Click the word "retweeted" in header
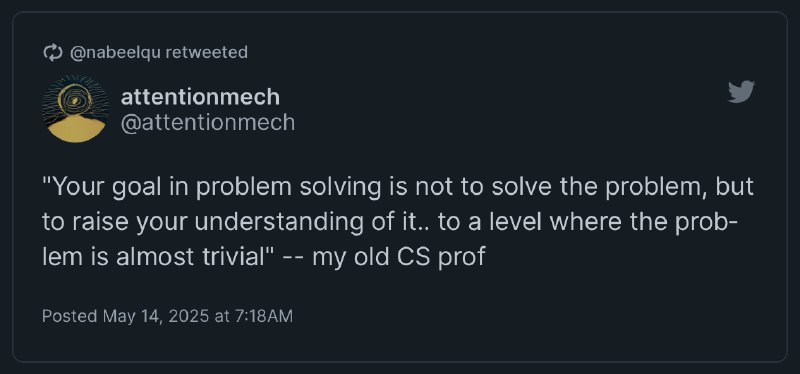 (207, 52)
